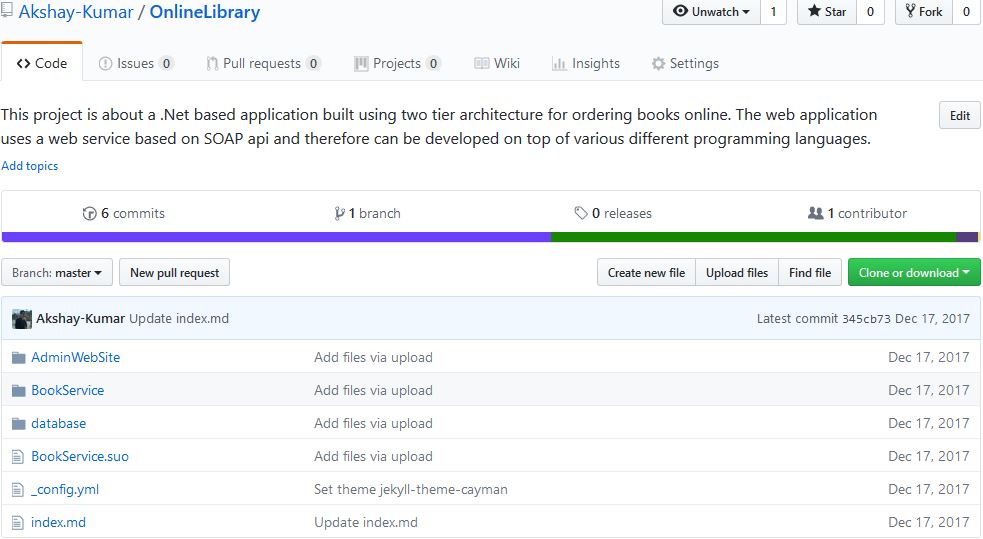Screen dimensions: 983x539
Task: Open the Unwatch dropdown
Action: pyautogui.click(x=712, y=11)
